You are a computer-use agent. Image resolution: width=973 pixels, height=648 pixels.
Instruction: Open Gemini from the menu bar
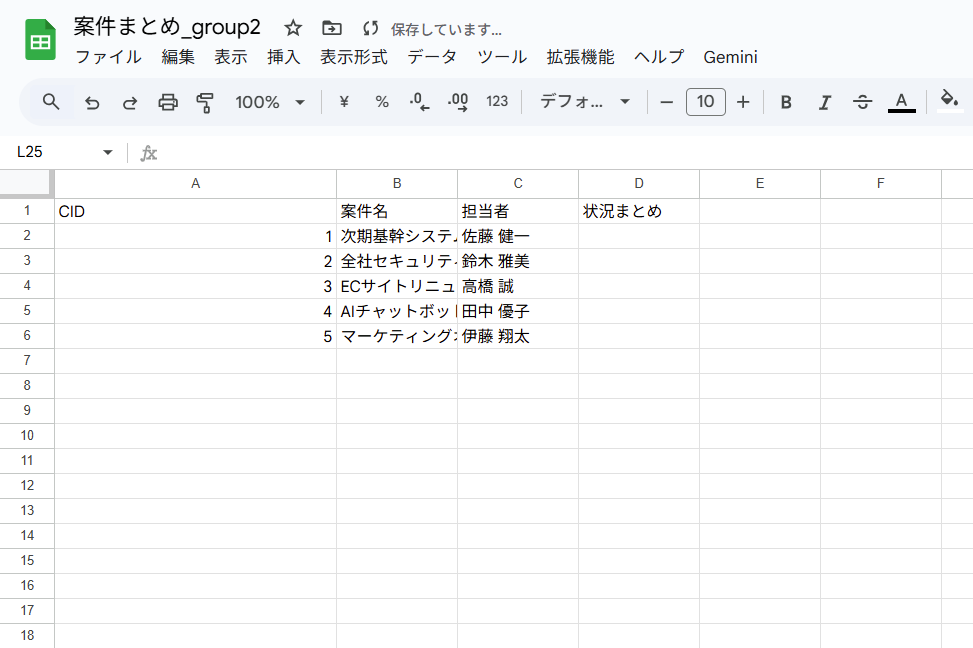pos(730,57)
